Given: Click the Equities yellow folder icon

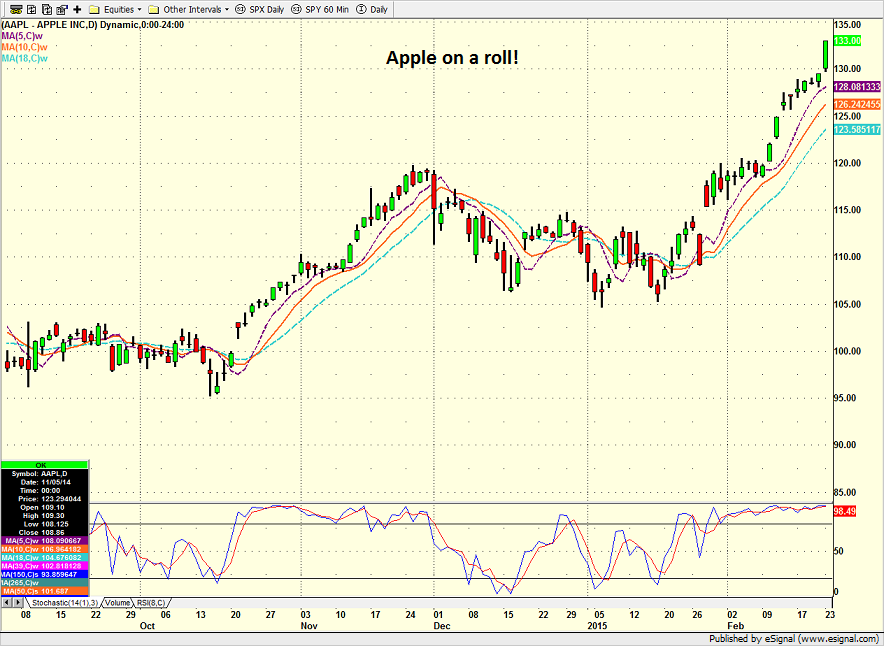Looking at the screenshot, I should 94,10.
